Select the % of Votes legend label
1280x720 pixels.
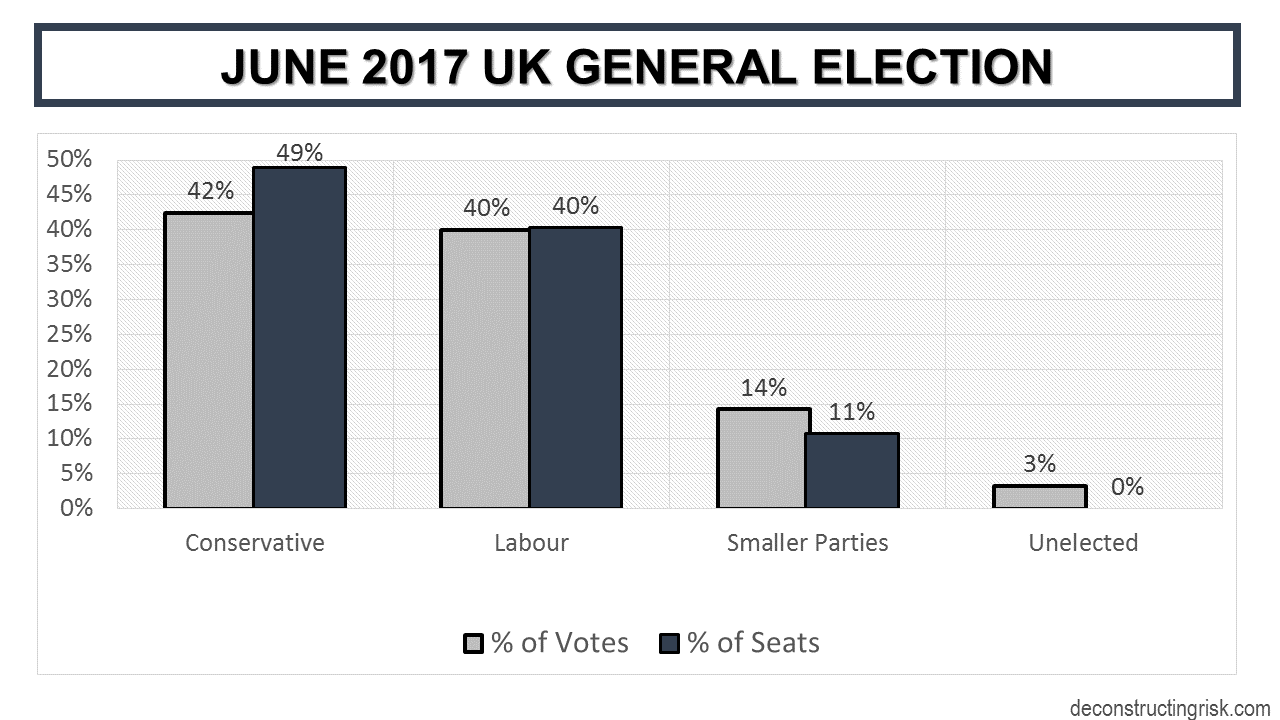pos(559,642)
